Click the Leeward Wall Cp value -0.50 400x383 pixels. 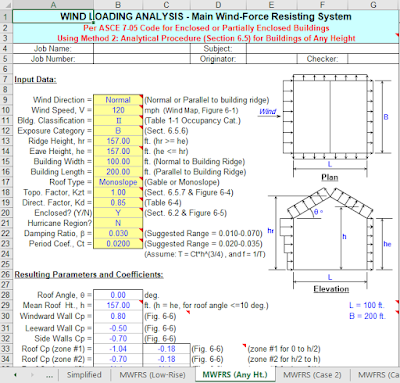[x=118, y=328]
